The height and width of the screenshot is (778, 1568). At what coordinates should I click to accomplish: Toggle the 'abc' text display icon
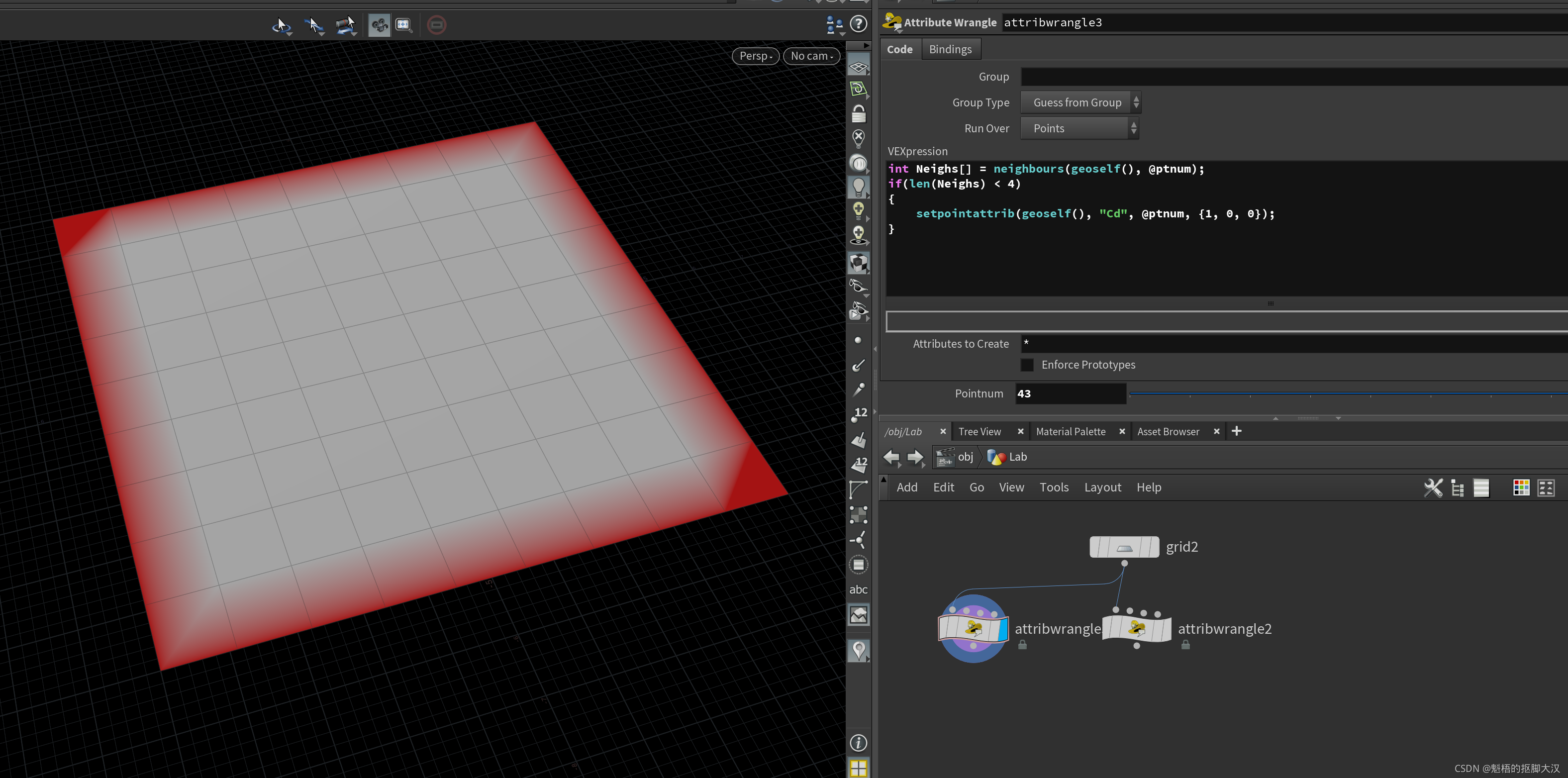pyautogui.click(x=858, y=589)
